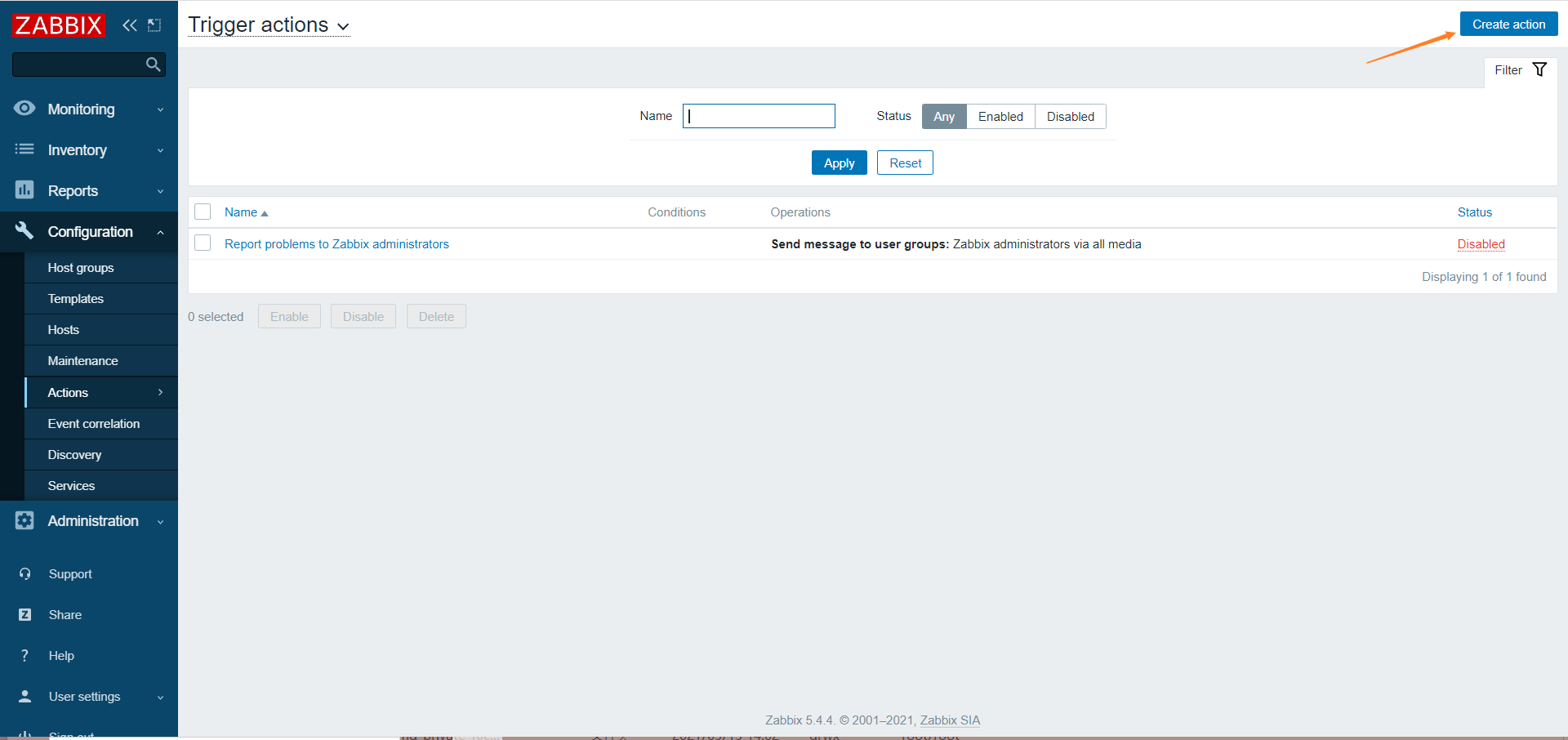
Task: Expand the User settings menu
Action: [160, 698]
